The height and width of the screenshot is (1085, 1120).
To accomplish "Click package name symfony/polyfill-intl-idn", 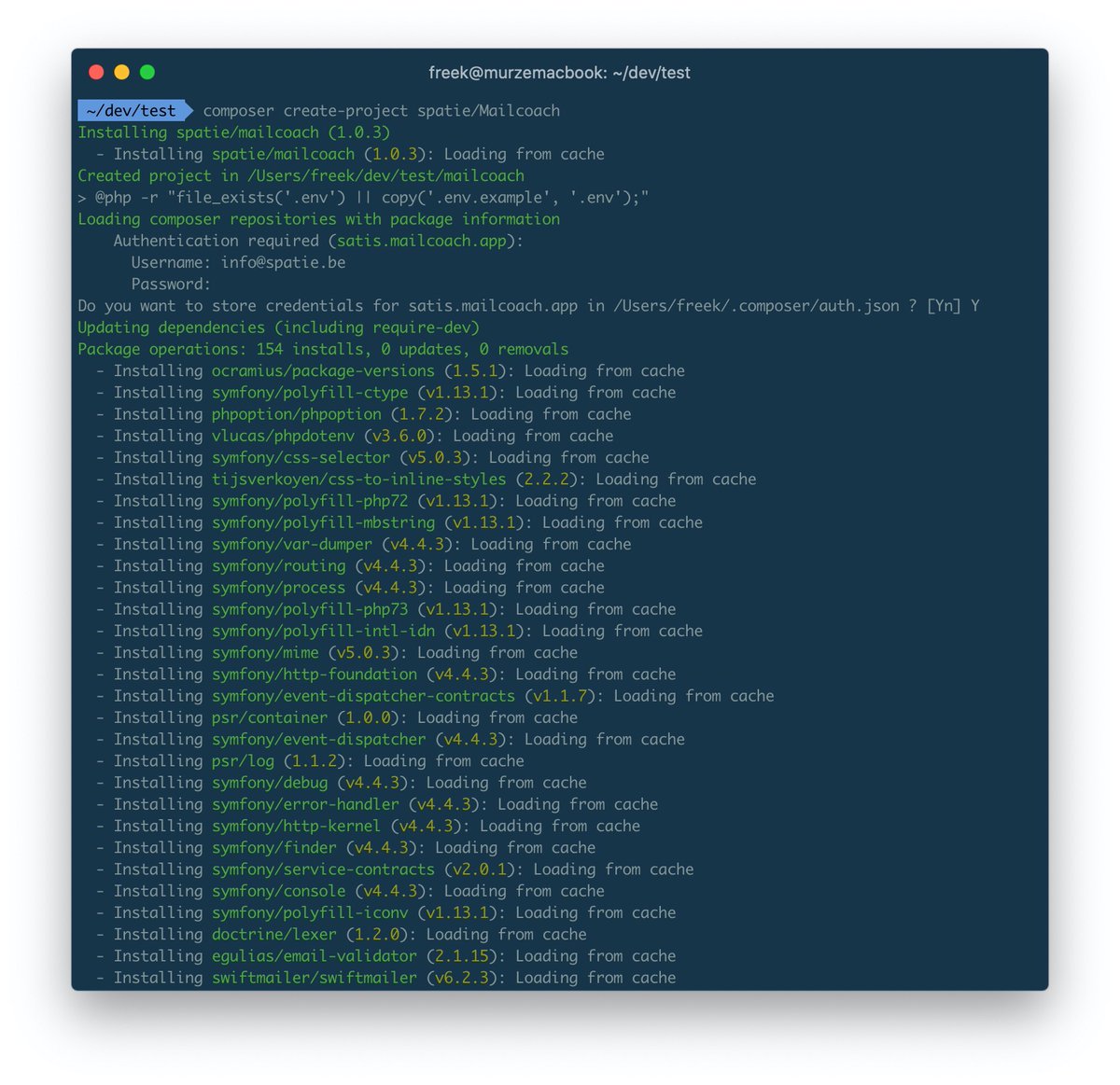I will click(323, 631).
